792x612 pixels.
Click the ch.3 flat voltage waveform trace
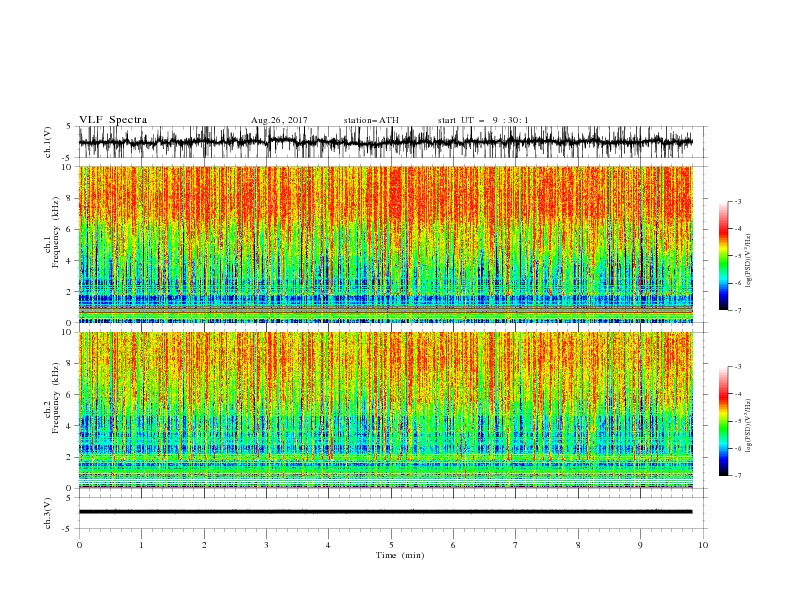pyautogui.click(x=386, y=512)
